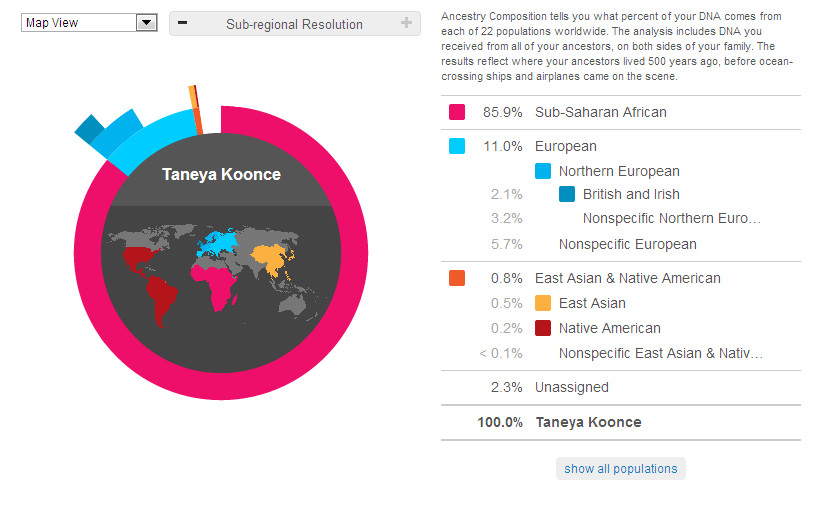This screenshot has width=833, height=505.
Task: Click the East Asian & Native American orange swatch
Action: pos(457,278)
